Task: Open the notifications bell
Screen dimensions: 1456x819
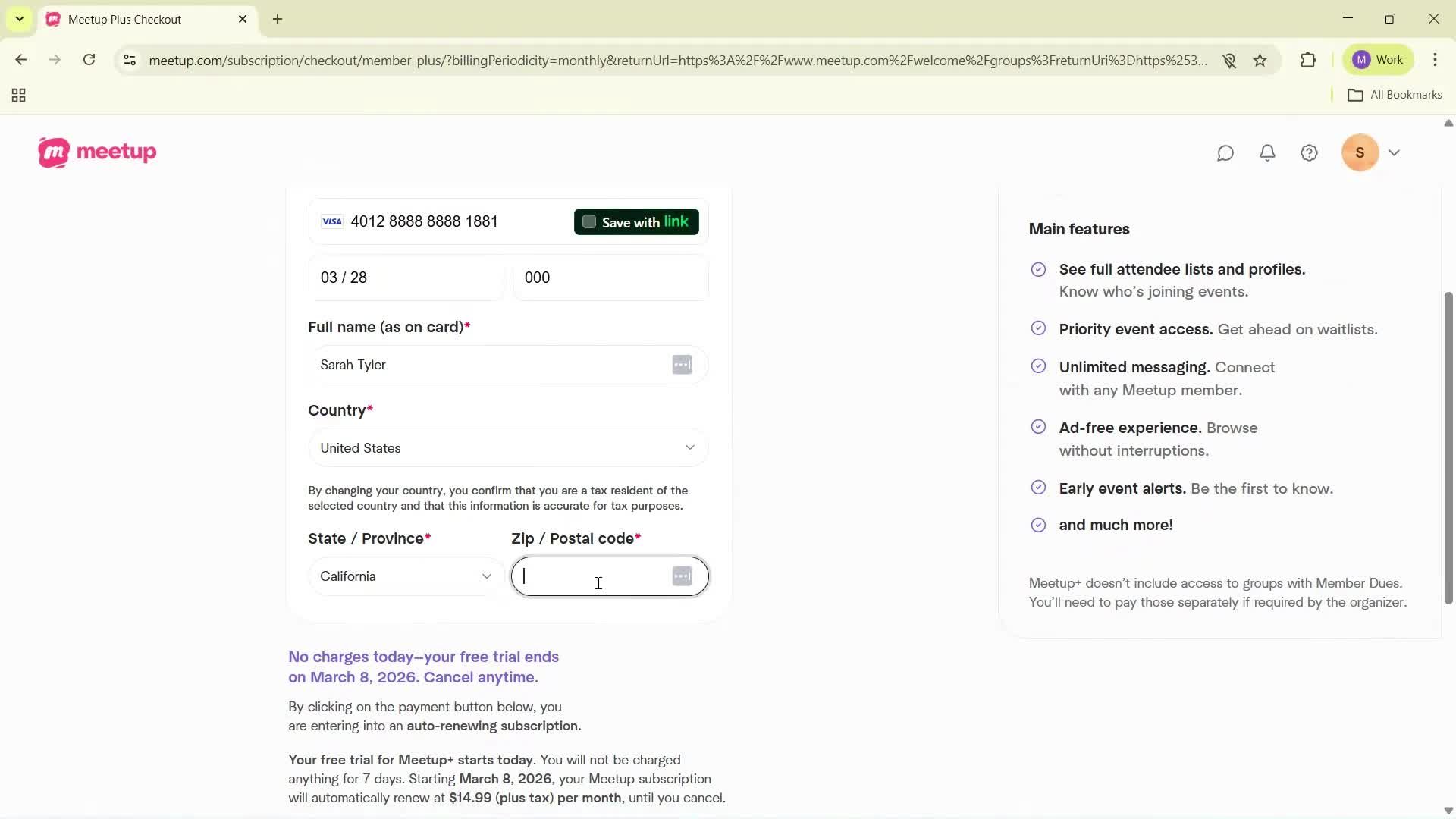Action: click(1267, 152)
